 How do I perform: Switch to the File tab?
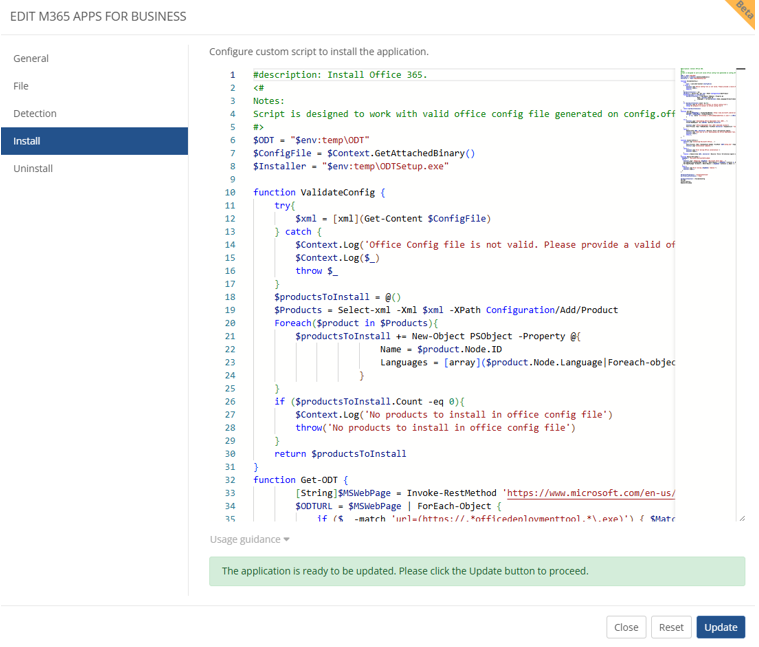21,86
